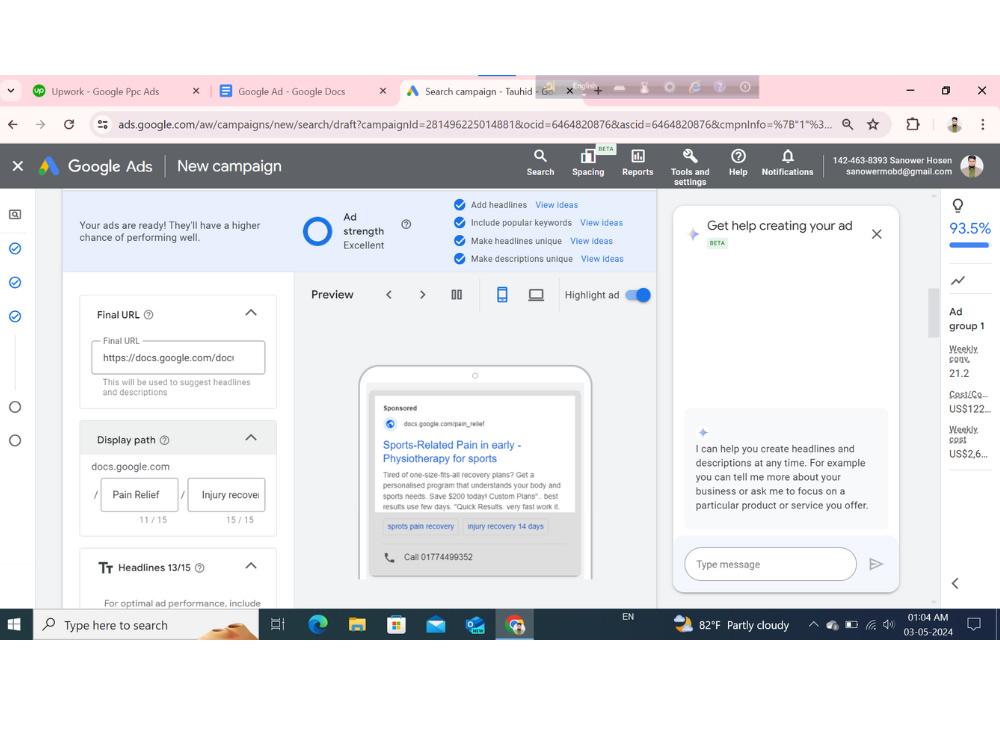
Task: Open Display path help icon
Action: pyautogui.click(x=165, y=440)
